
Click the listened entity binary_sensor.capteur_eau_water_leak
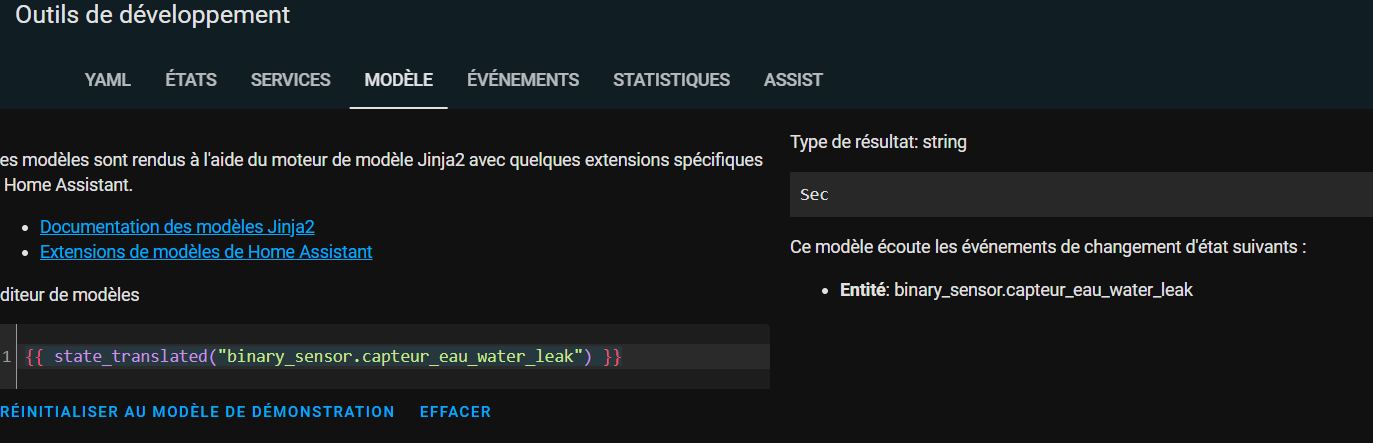(x=1044, y=291)
